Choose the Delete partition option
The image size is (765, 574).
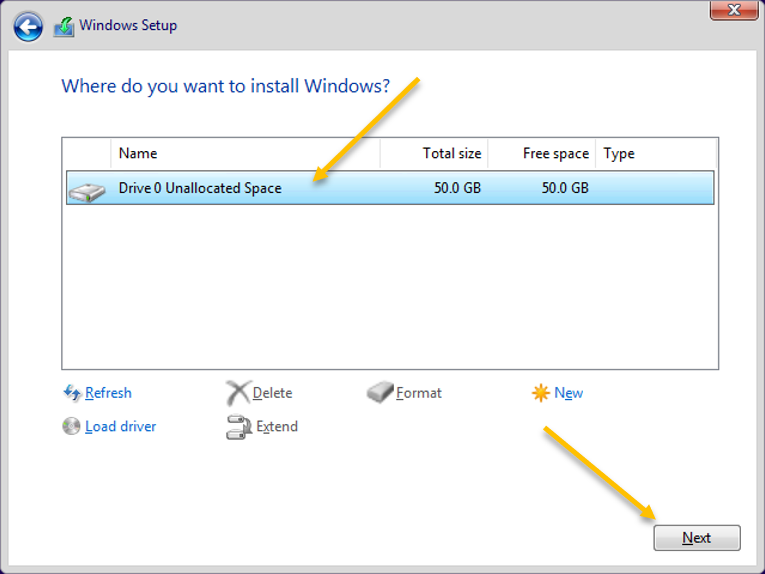click(x=272, y=393)
